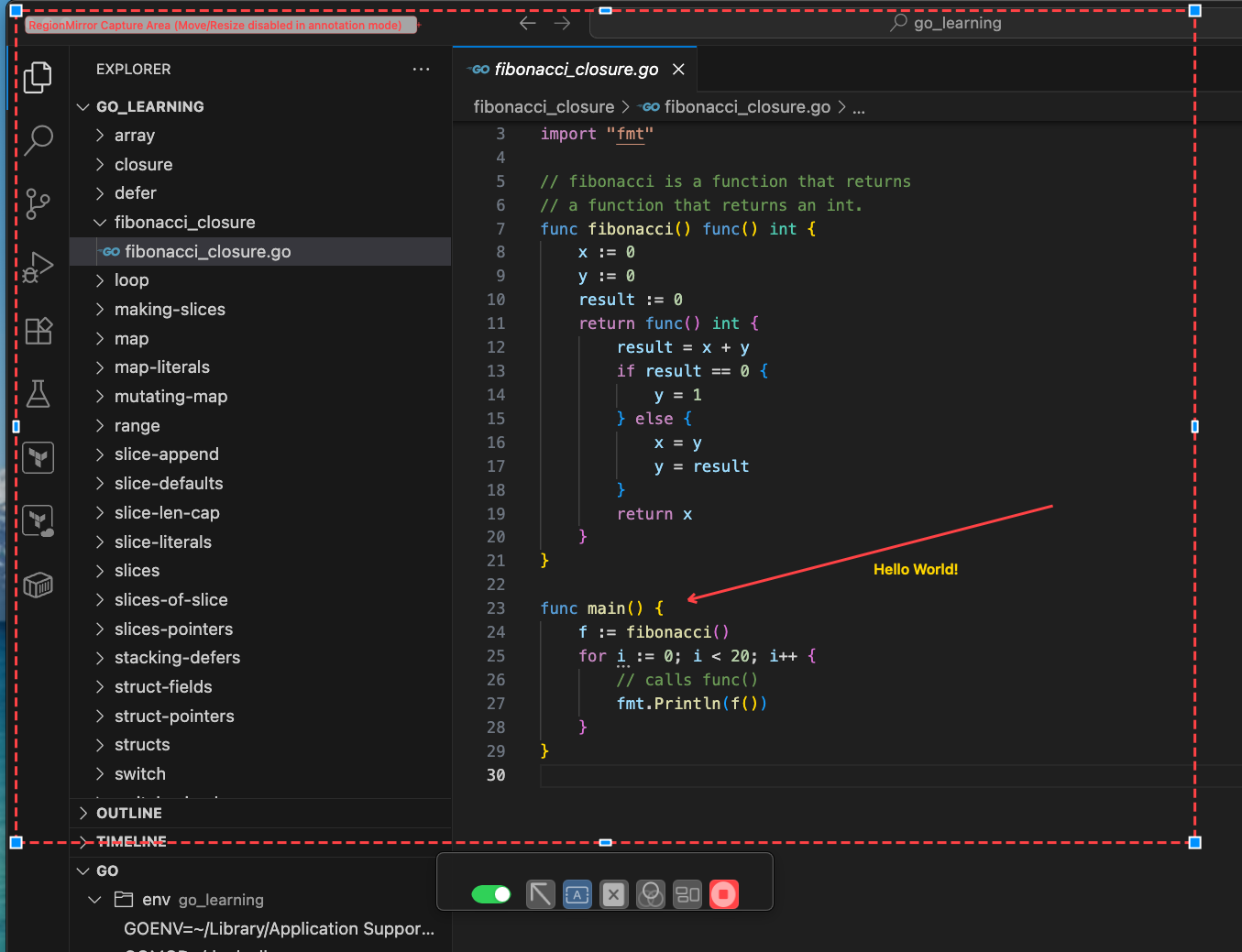Click the color circles icon in annotation toolbar
The width and height of the screenshot is (1242, 952).
(651, 894)
